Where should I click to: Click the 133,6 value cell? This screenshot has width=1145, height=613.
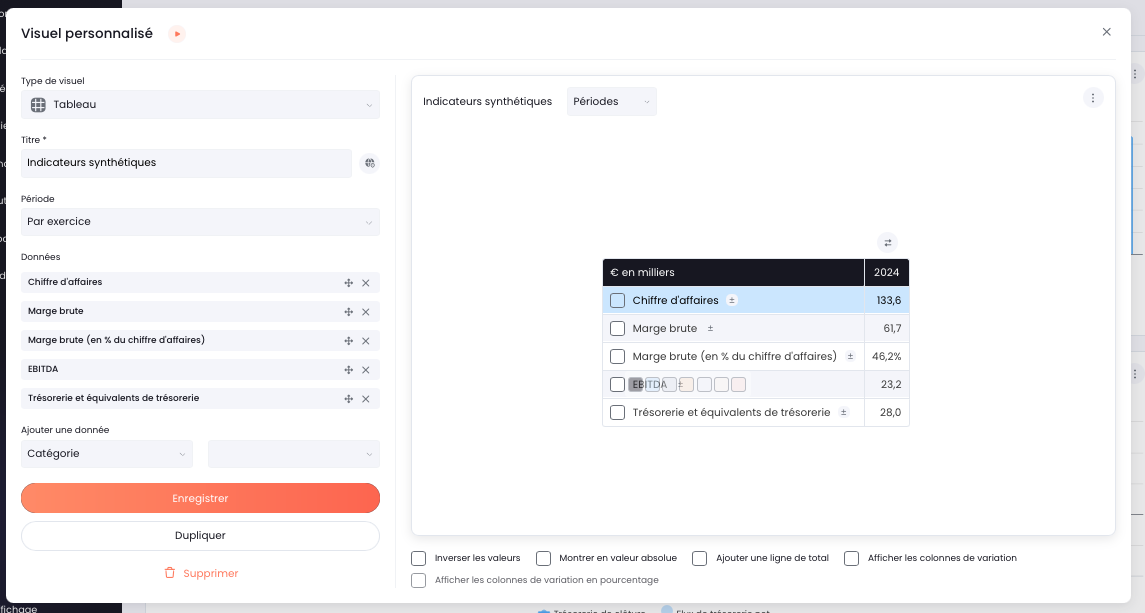coord(886,300)
